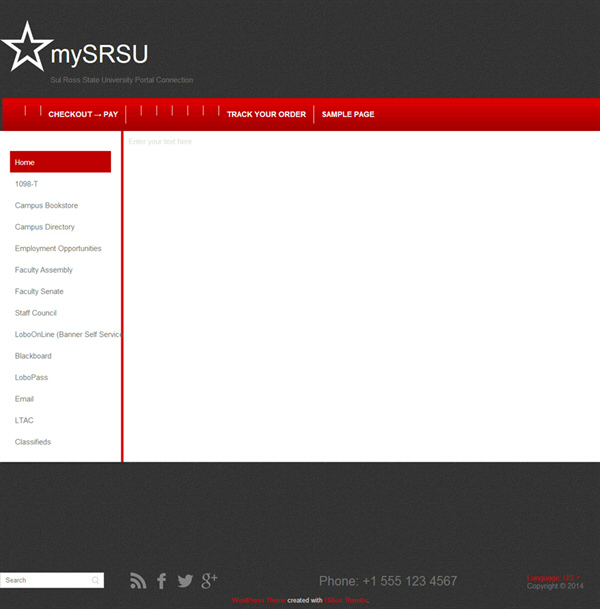600x609 pixels.
Task: Expand the Language selector in footer
Action: [x=554, y=578]
